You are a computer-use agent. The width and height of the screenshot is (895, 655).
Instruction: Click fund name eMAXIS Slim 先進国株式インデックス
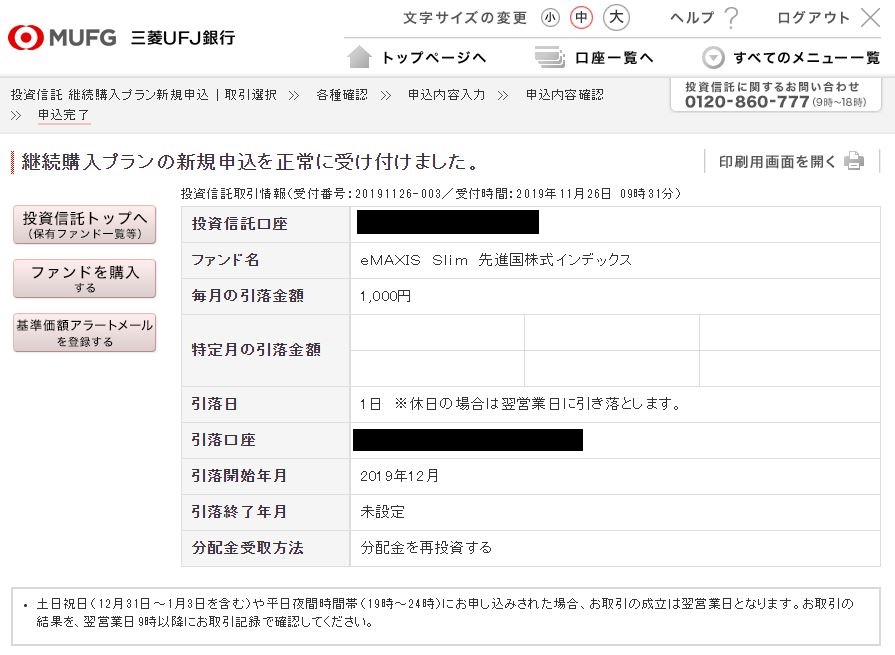496,260
